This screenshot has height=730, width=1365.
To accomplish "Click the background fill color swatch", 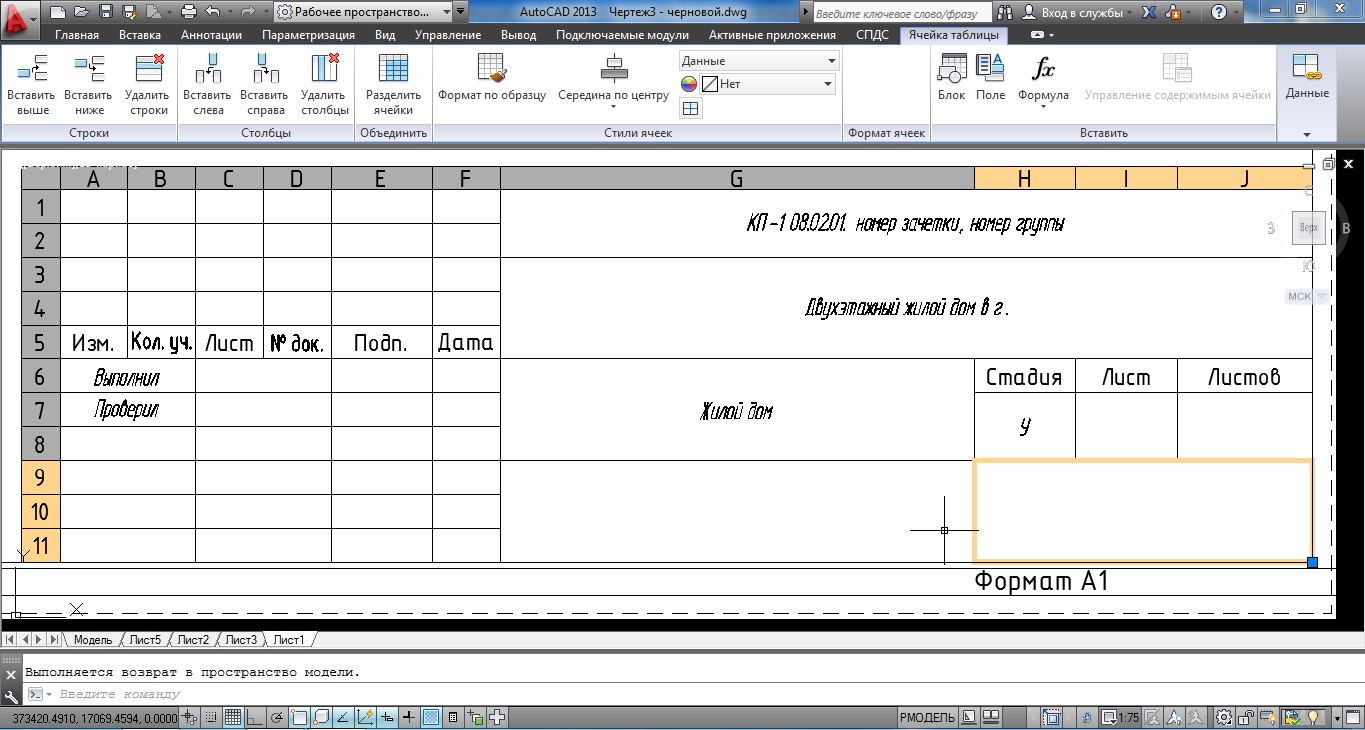I will tap(689, 84).
